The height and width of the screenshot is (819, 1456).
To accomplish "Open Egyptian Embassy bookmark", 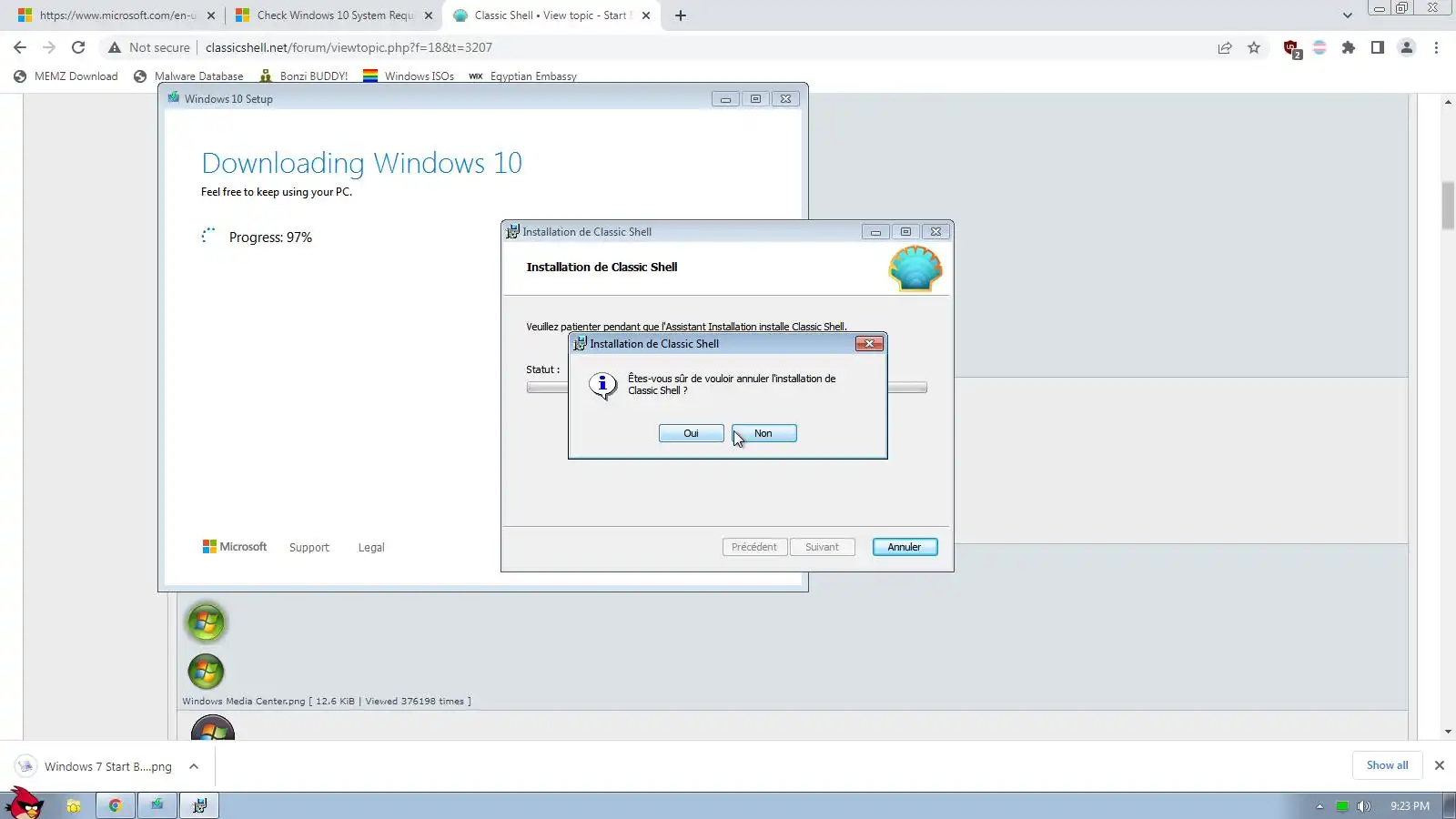I will point(523,76).
